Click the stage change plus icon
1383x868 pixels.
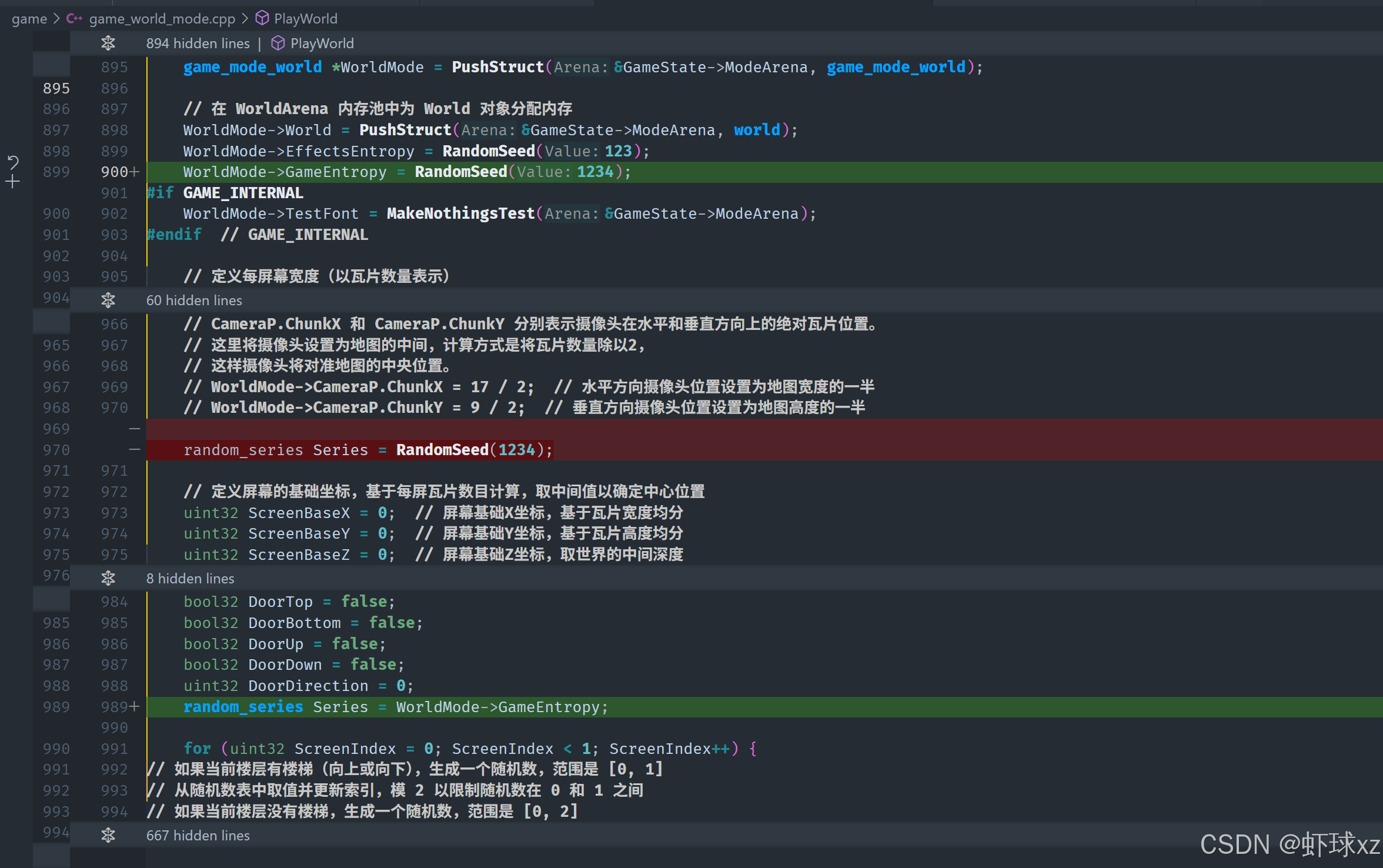point(13,182)
